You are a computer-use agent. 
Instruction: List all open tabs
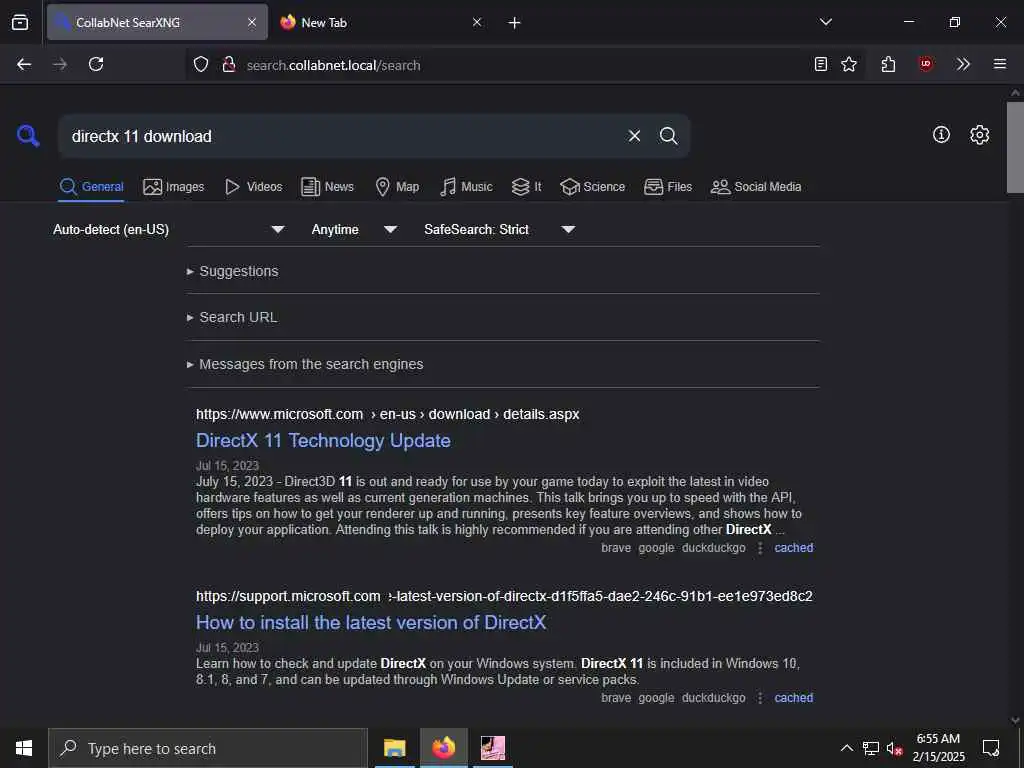825,22
